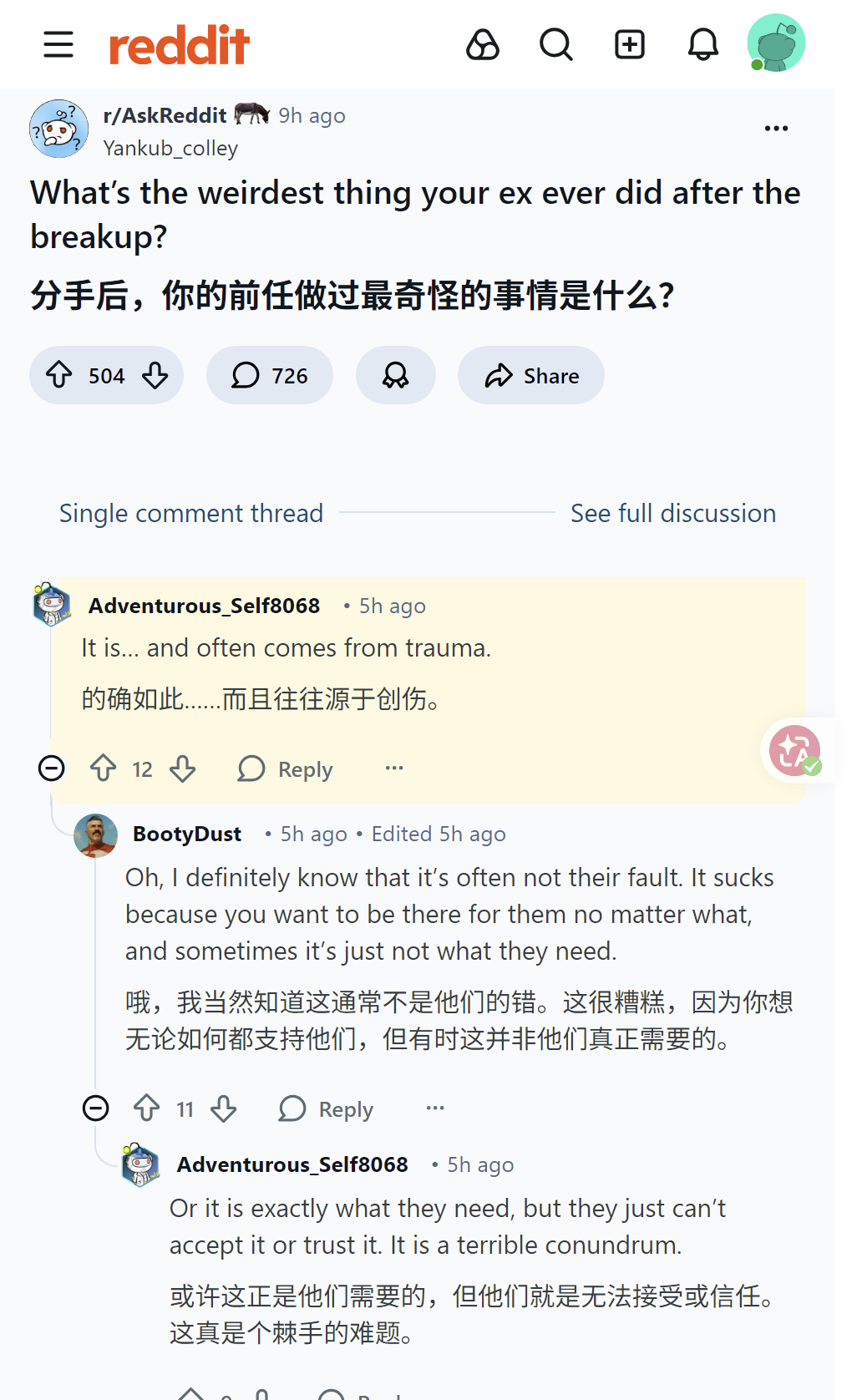Click See full discussion link
The image size is (852, 1400).
(672, 513)
